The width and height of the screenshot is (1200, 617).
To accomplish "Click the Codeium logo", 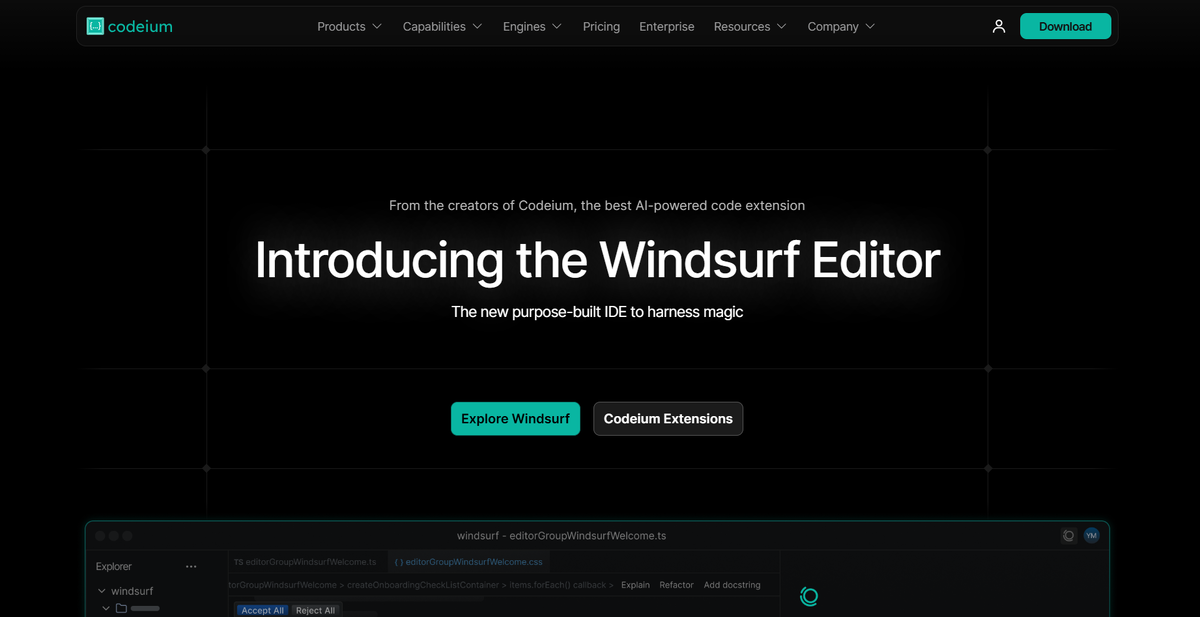I will click(x=129, y=27).
